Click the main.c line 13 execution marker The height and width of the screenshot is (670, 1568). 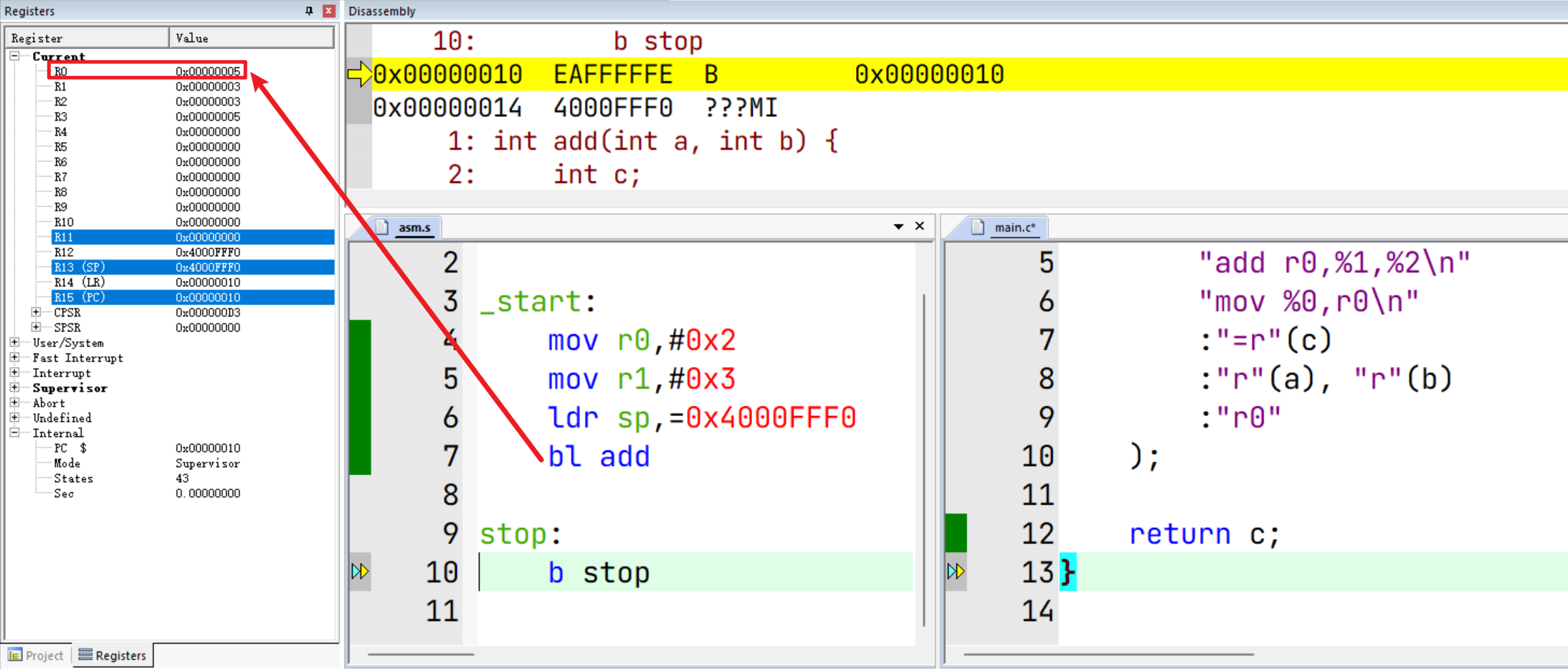956,571
